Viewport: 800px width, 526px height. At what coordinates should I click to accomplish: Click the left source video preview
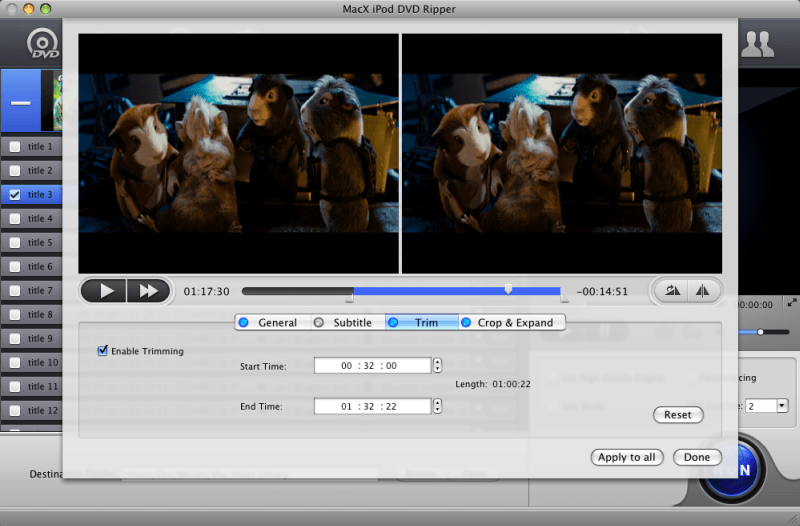coord(239,154)
